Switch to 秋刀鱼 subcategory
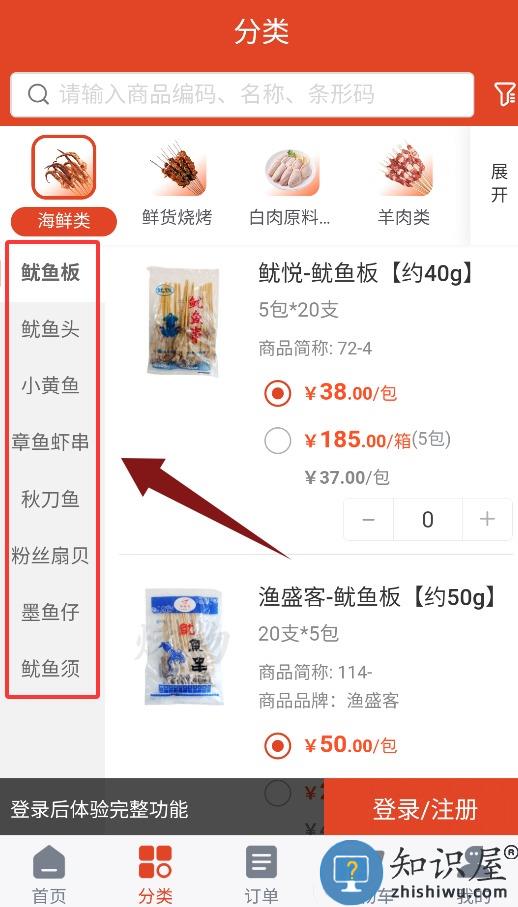Image resolution: width=518 pixels, height=907 pixels. tap(51, 499)
